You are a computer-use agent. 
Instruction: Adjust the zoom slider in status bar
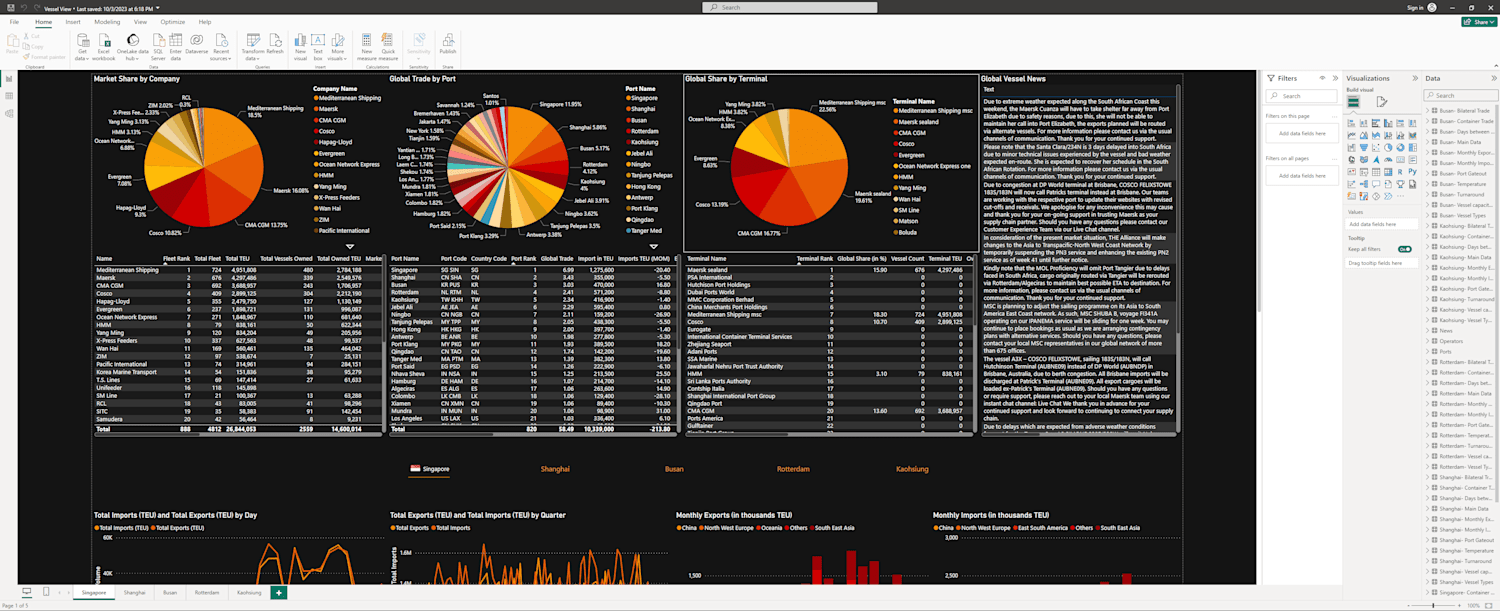(x=1432, y=606)
